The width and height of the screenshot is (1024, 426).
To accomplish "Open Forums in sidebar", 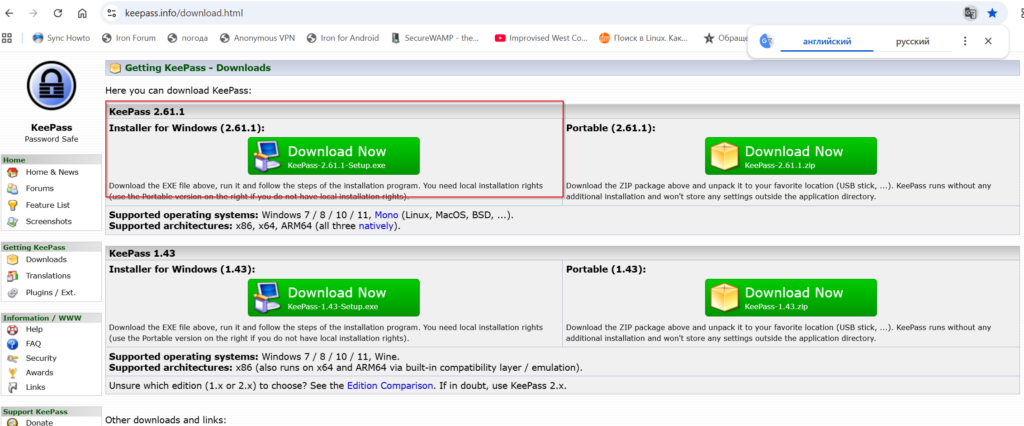I will click(40, 188).
